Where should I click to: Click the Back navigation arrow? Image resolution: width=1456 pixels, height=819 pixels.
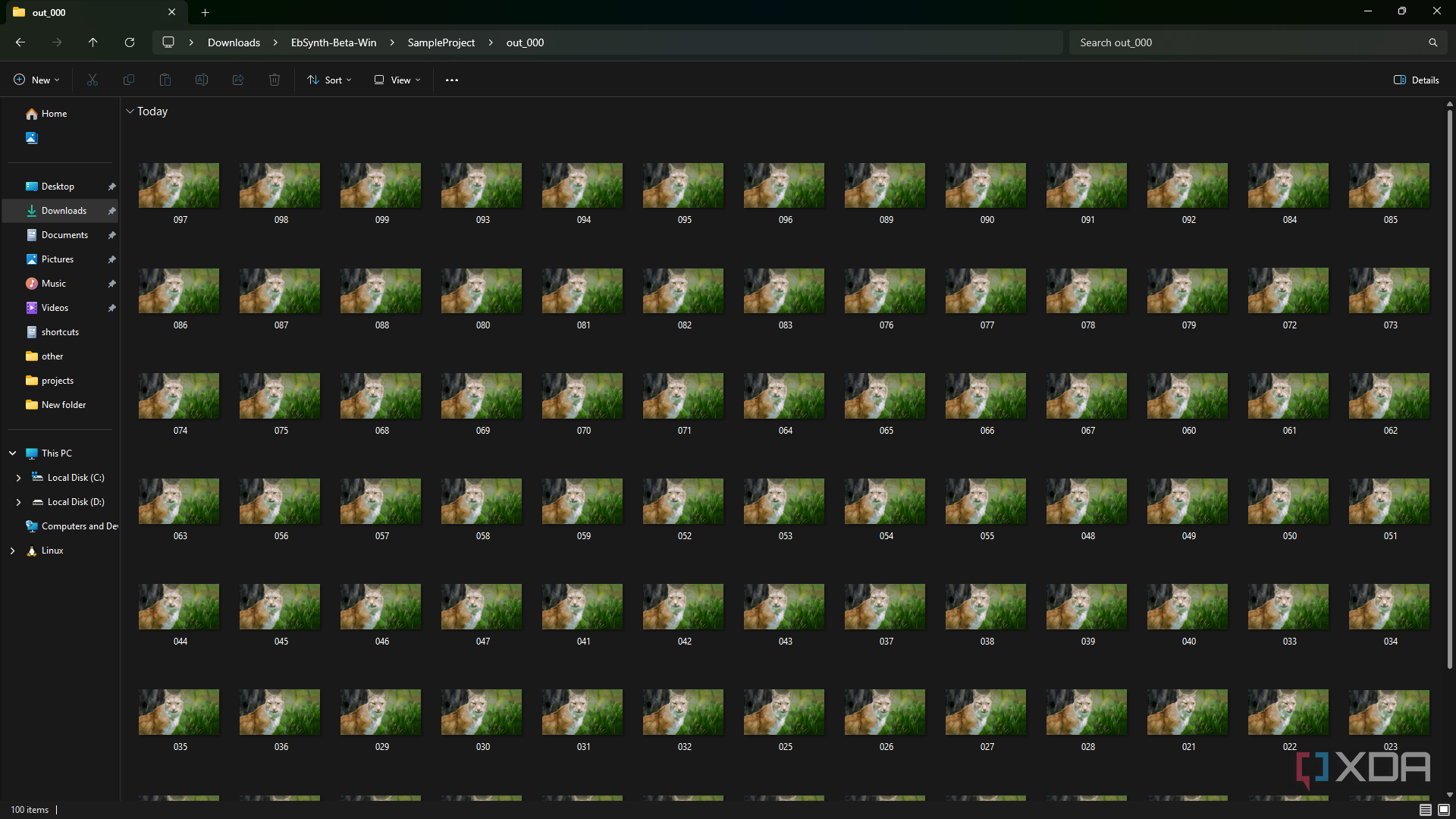coord(20,42)
